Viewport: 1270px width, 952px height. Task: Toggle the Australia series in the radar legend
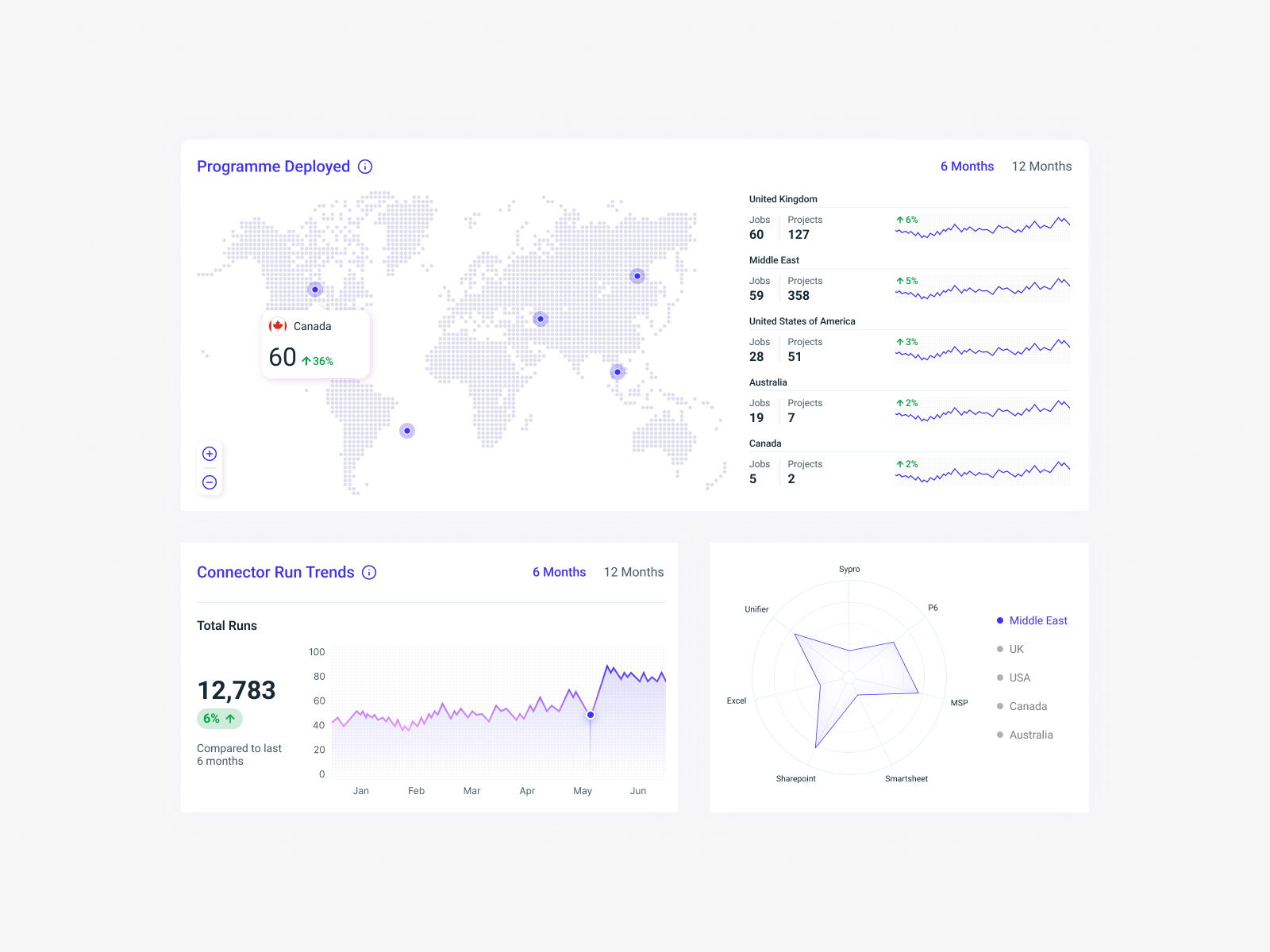pos(1030,735)
